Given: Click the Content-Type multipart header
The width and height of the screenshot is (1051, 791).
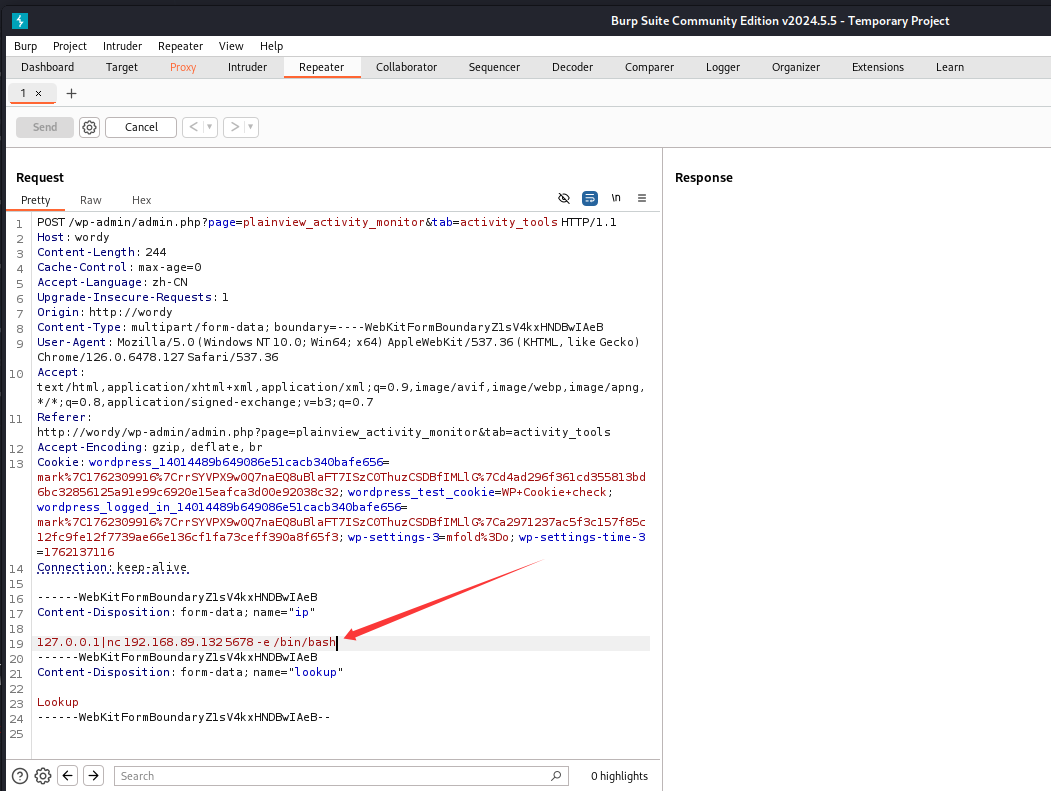Looking at the screenshot, I should (x=320, y=327).
